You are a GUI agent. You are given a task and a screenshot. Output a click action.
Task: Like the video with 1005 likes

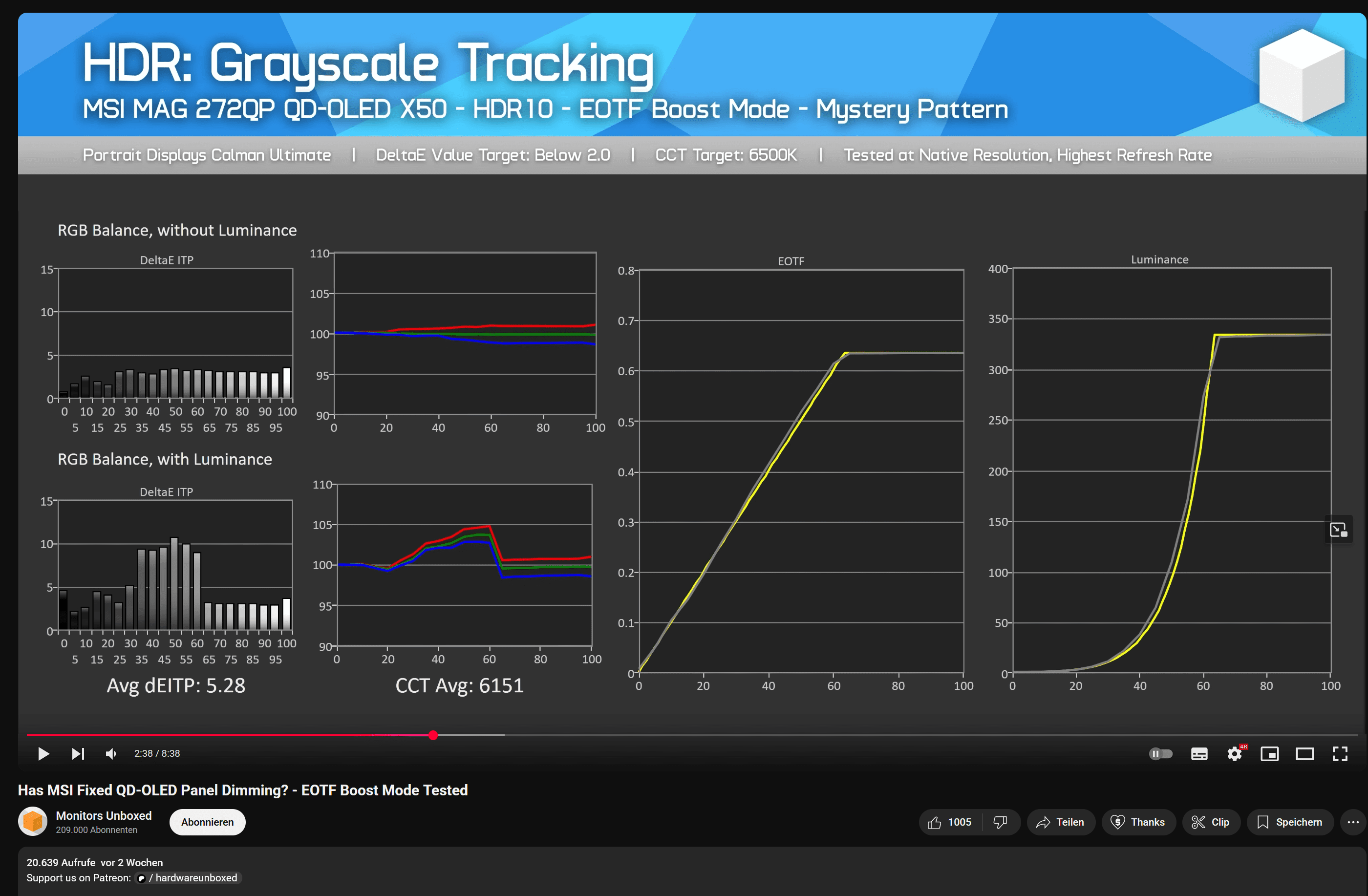[x=950, y=822]
